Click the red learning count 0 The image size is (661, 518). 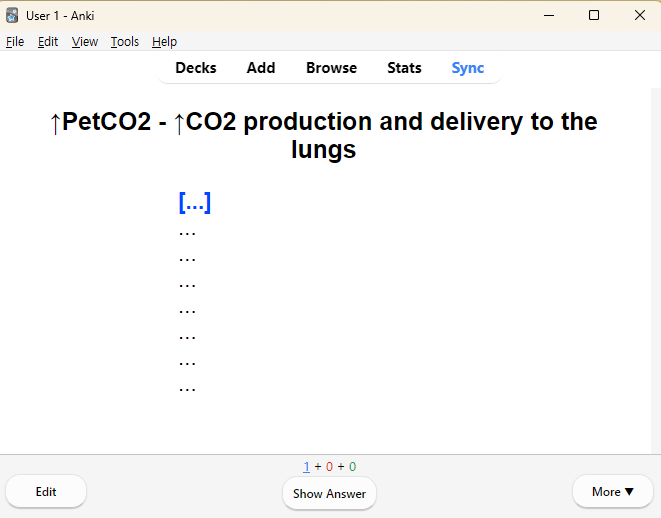point(329,467)
